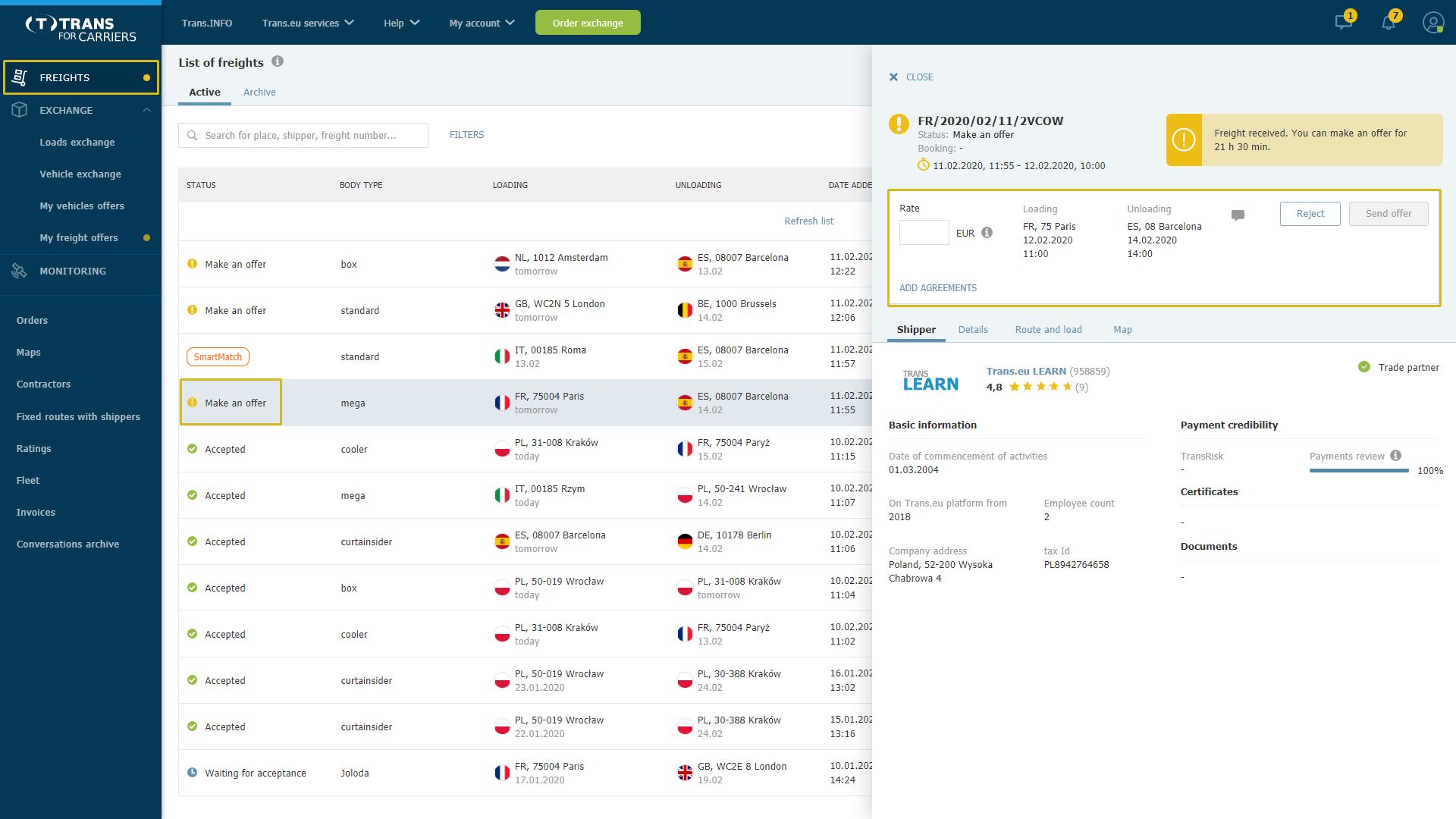Open Conversations archive
This screenshot has width=1456, height=819.
click(67, 544)
